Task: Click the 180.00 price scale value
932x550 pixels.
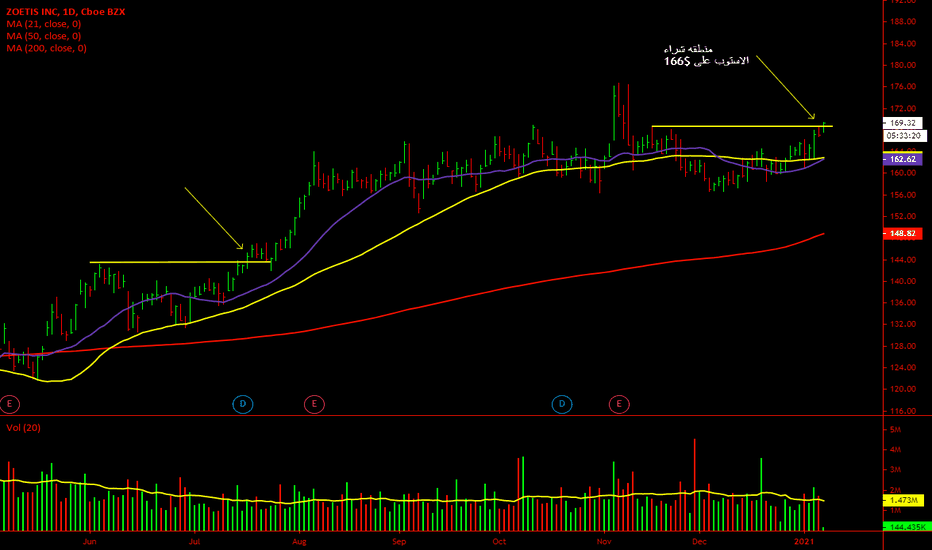Action: pyautogui.click(x=903, y=65)
